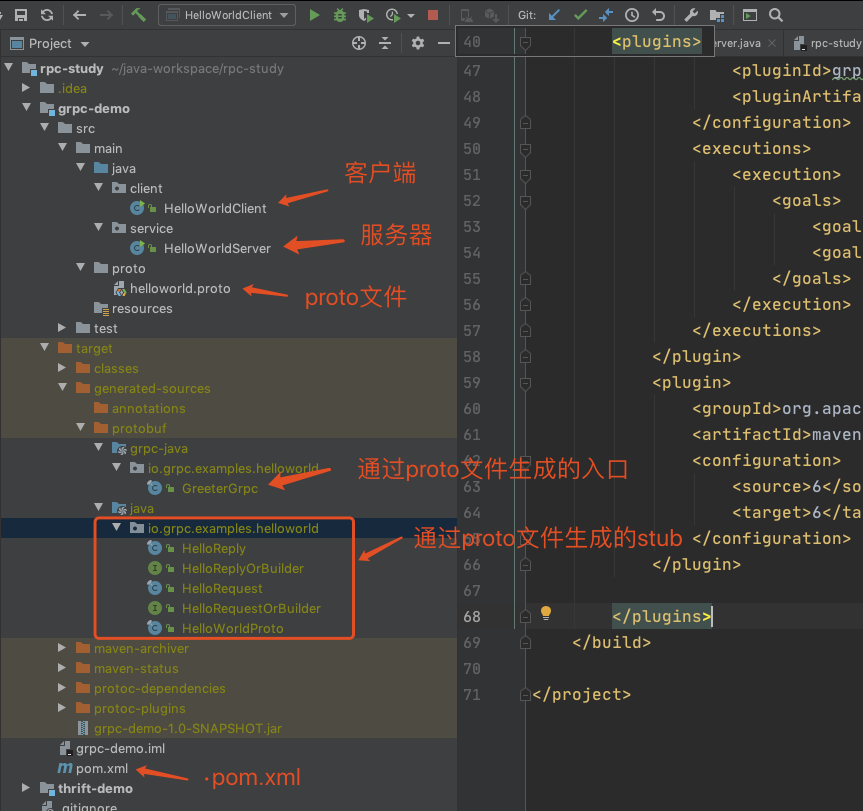Select helloworld.proto in the project tree
Screen dimensions: 863x811
pyautogui.click(x=180, y=288)
